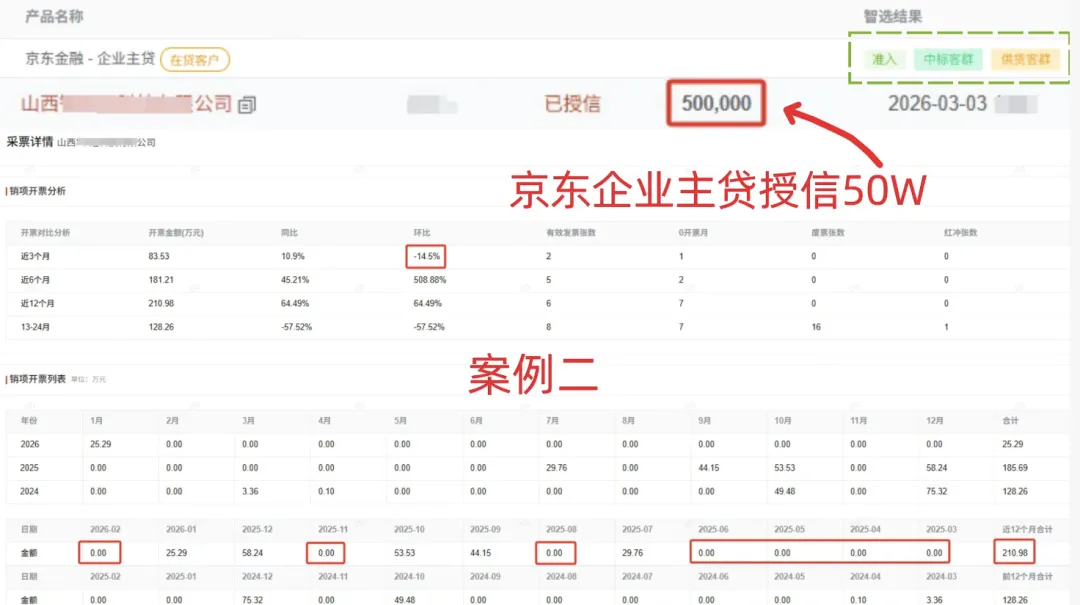Image resolution: width=1080 pixels, height=605 pixels.
Task: Click the 产品名称 column header
Action: (x=54, y=17)
